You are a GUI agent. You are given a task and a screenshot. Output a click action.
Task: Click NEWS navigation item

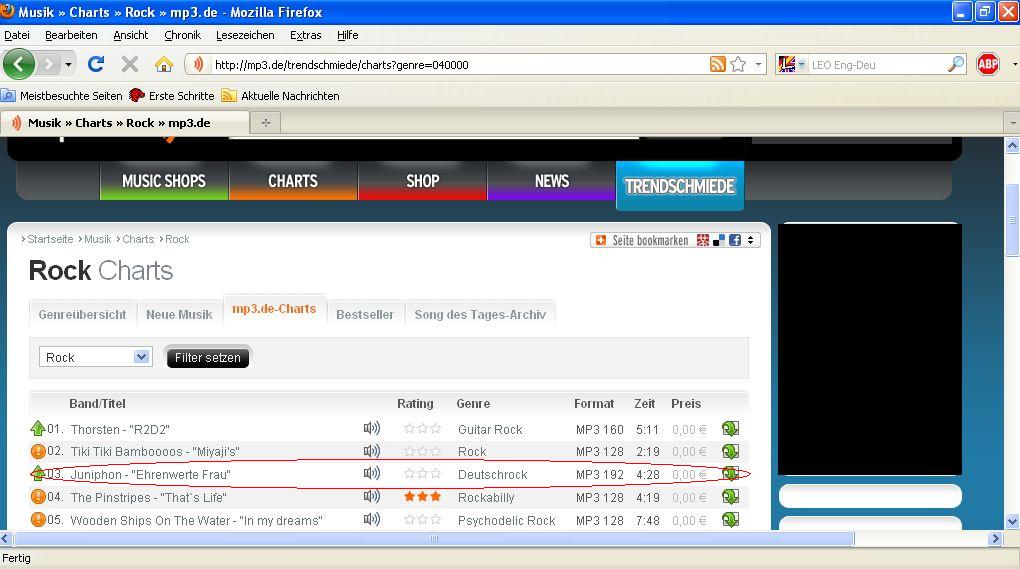click(552, 181)
